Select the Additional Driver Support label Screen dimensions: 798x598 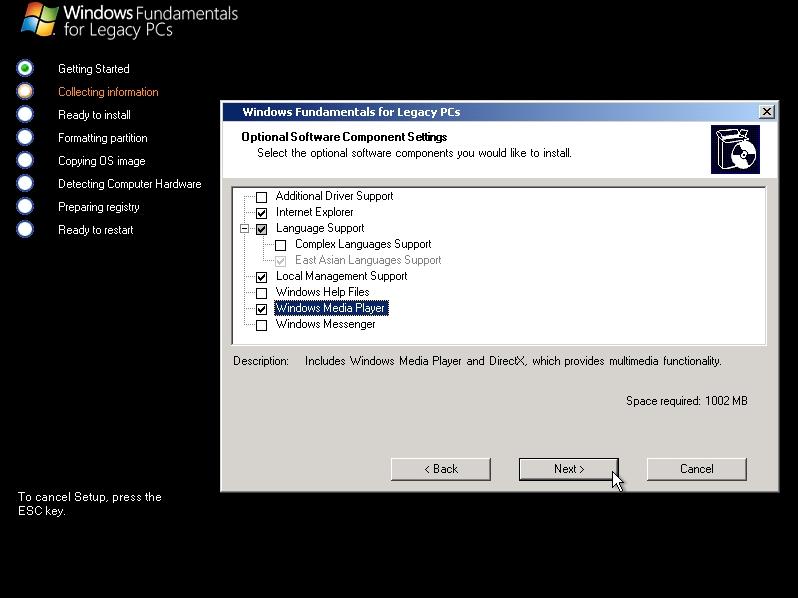click(x=334, y=196)
